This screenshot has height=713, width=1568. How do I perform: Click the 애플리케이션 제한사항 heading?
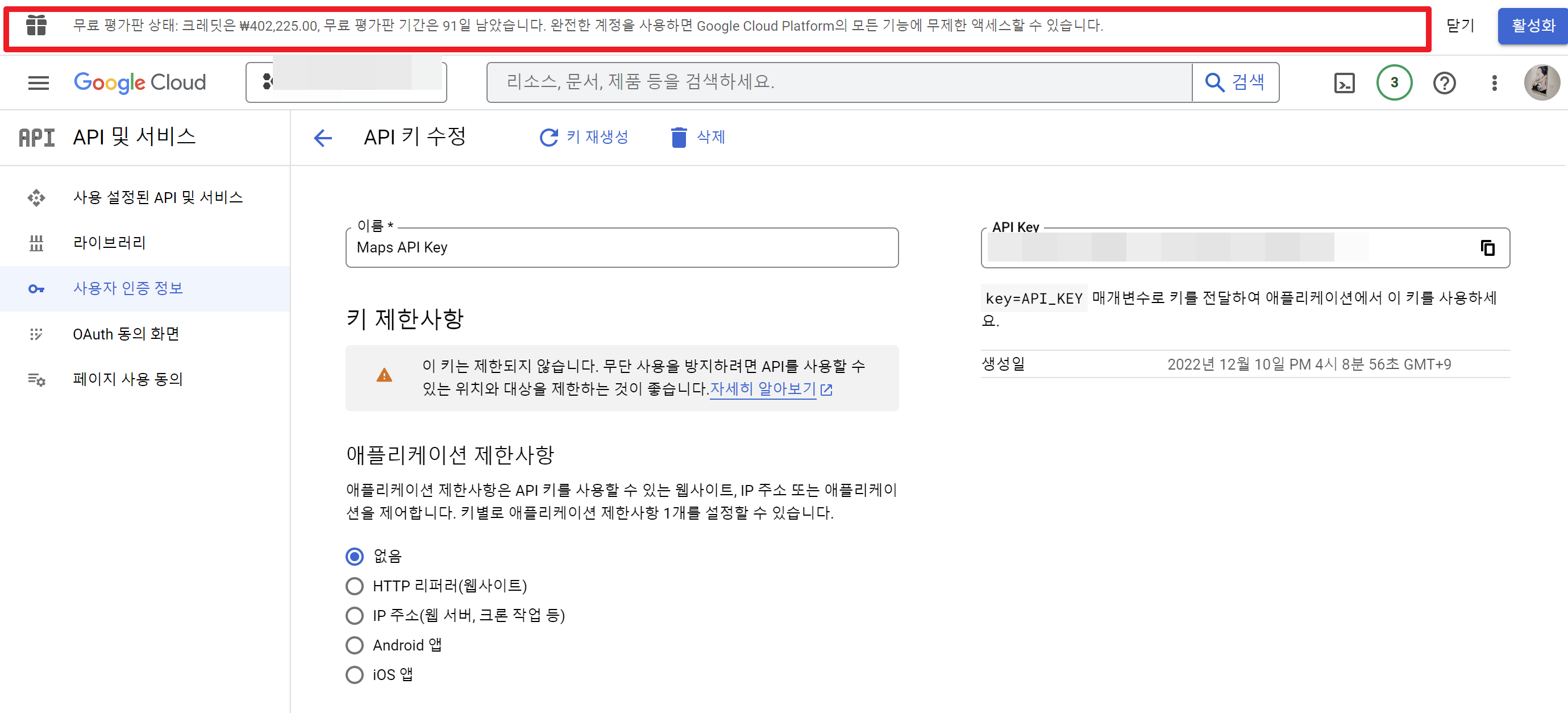click(x=450, y=455)
